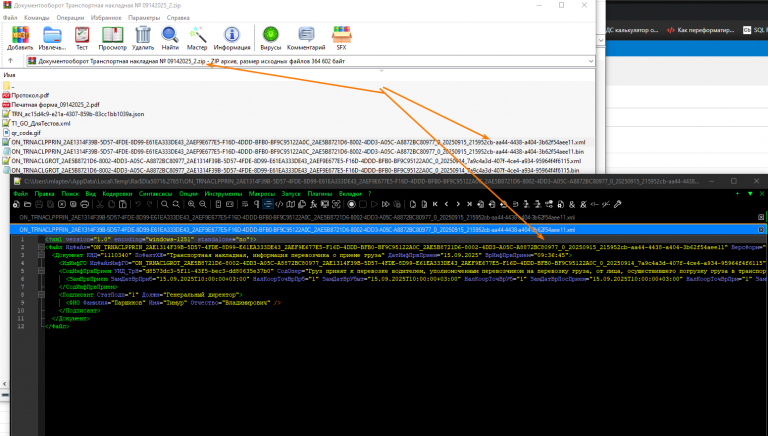Select ON_TRNACLGROT .xml file in archive

[292, 161]
